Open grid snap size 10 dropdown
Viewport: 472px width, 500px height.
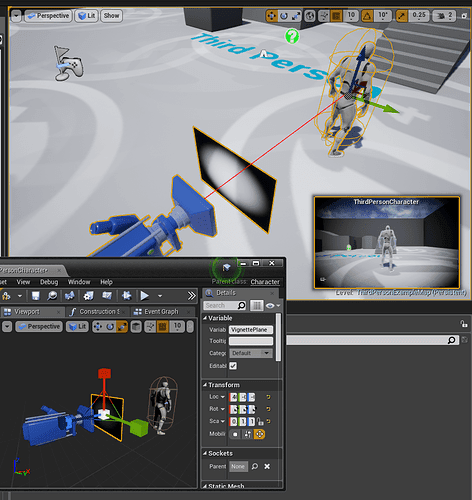(351, 16)
